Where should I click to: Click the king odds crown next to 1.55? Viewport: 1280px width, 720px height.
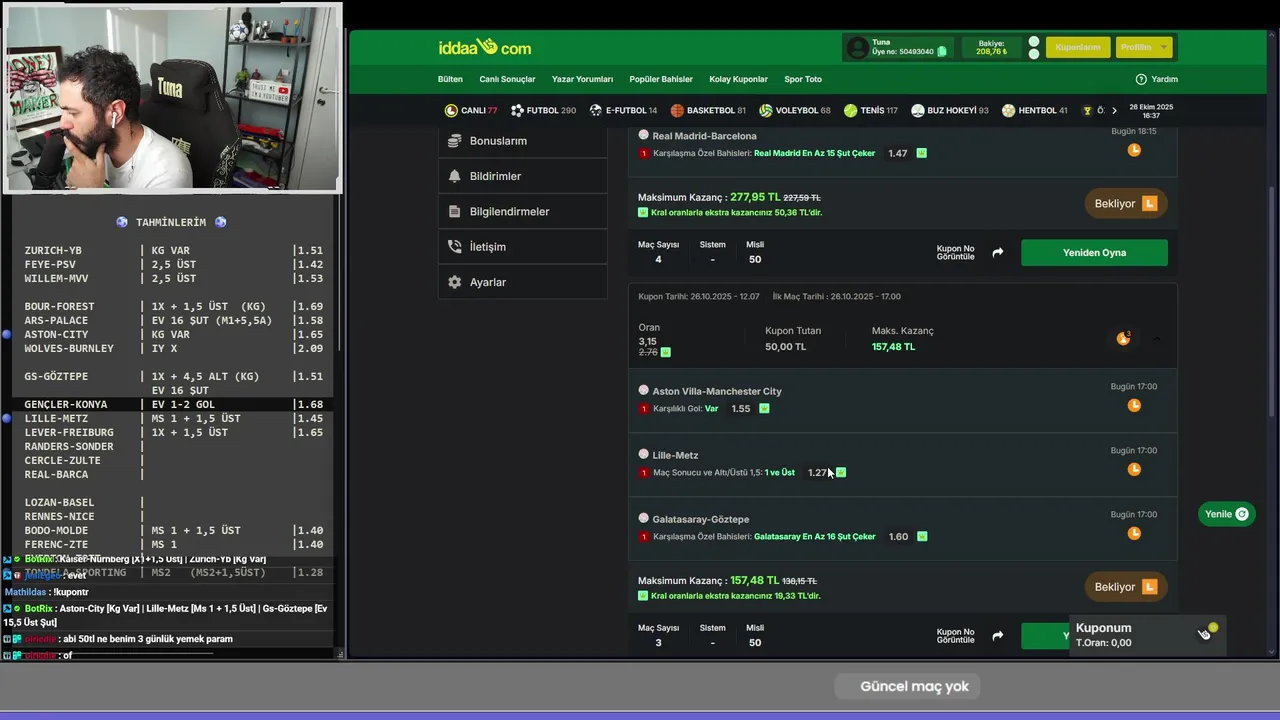point(764,408)
